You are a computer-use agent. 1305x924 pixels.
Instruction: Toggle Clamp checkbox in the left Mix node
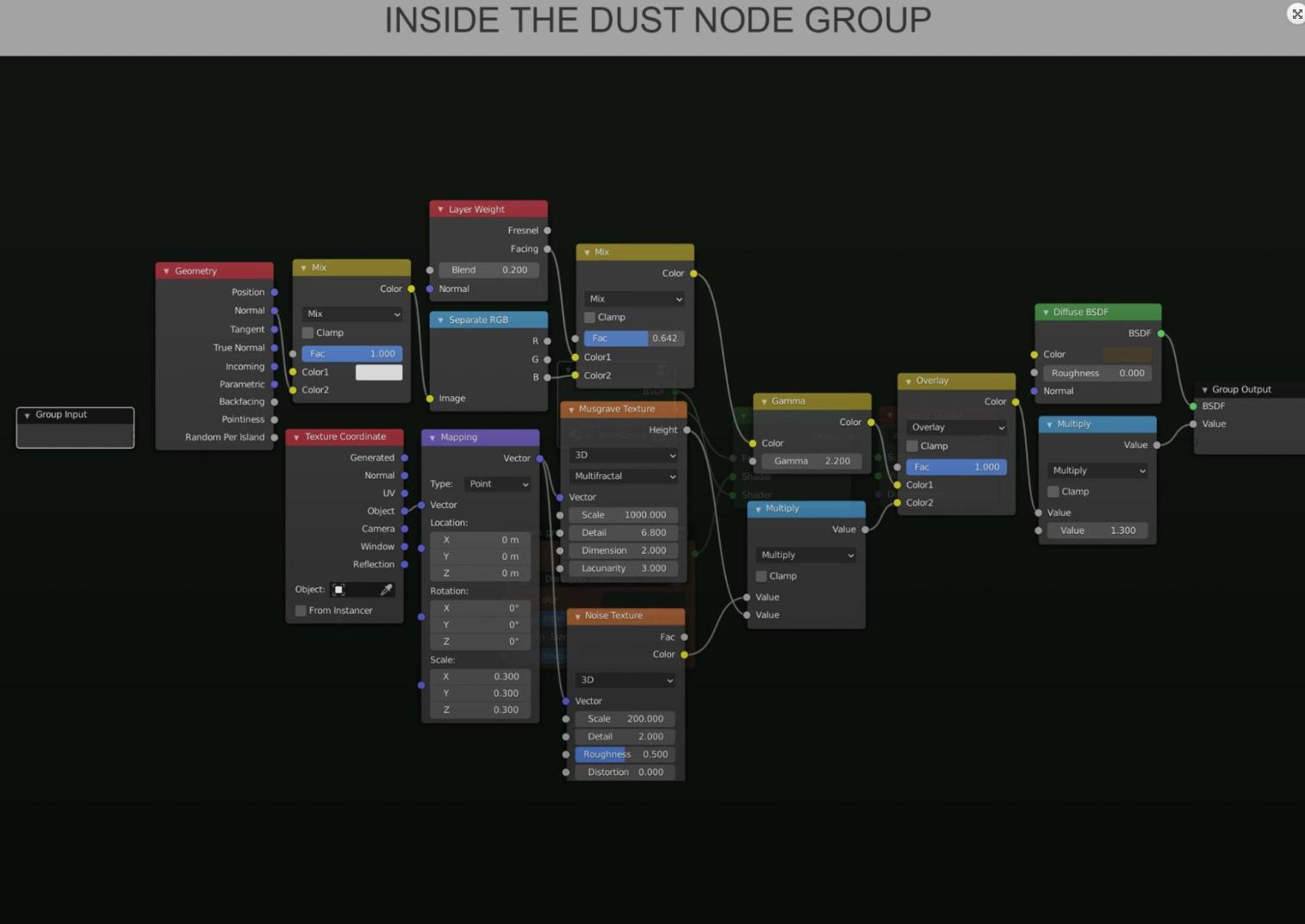click(308, 333)
